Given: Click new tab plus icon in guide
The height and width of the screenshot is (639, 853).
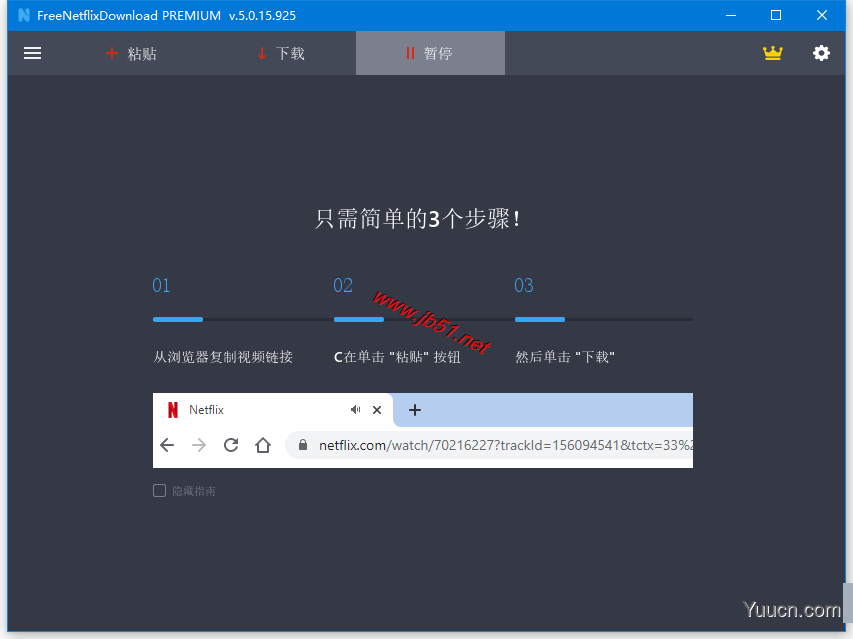Looking at the screenshot, I should [415, 410].
